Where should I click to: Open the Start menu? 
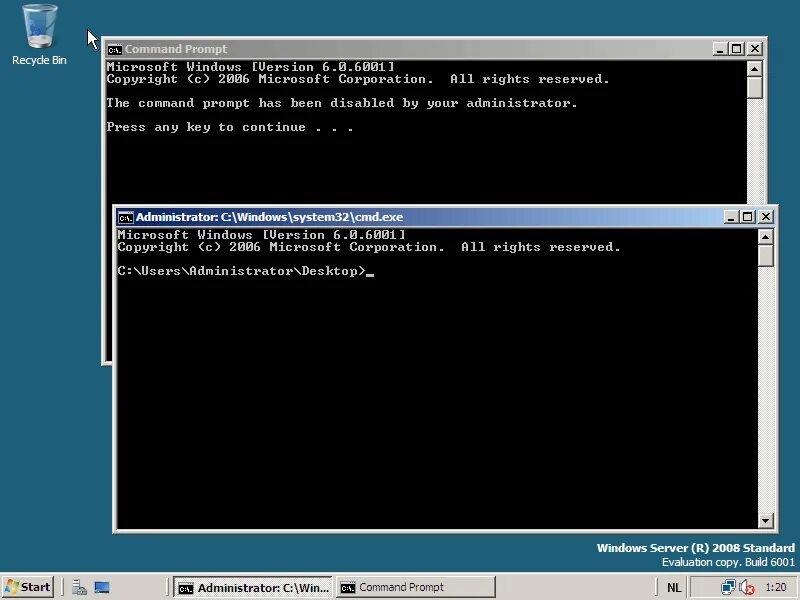click(28, 587)
